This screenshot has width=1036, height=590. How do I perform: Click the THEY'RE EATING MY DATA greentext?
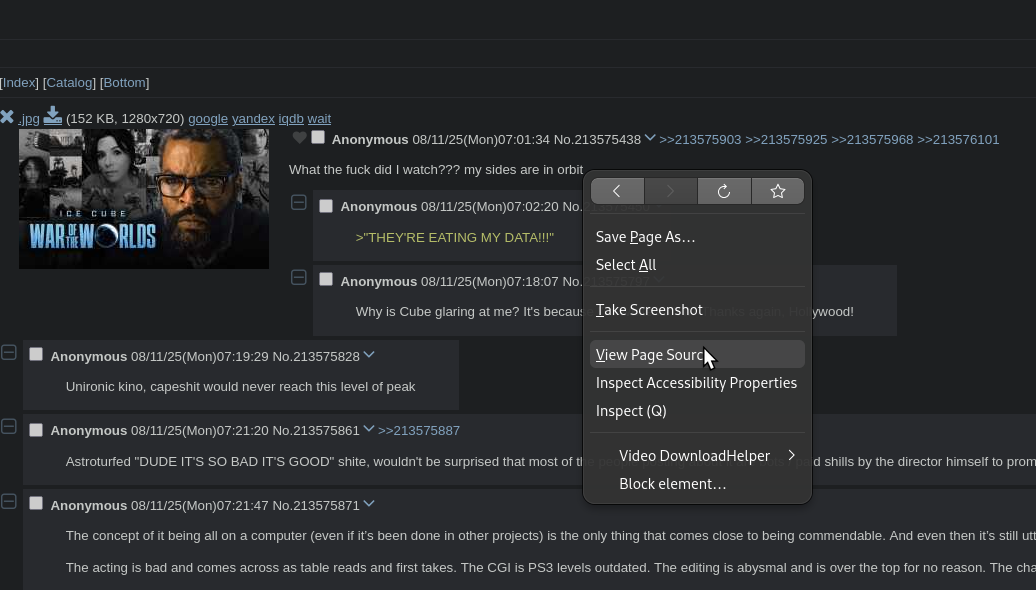click(455, 238)
